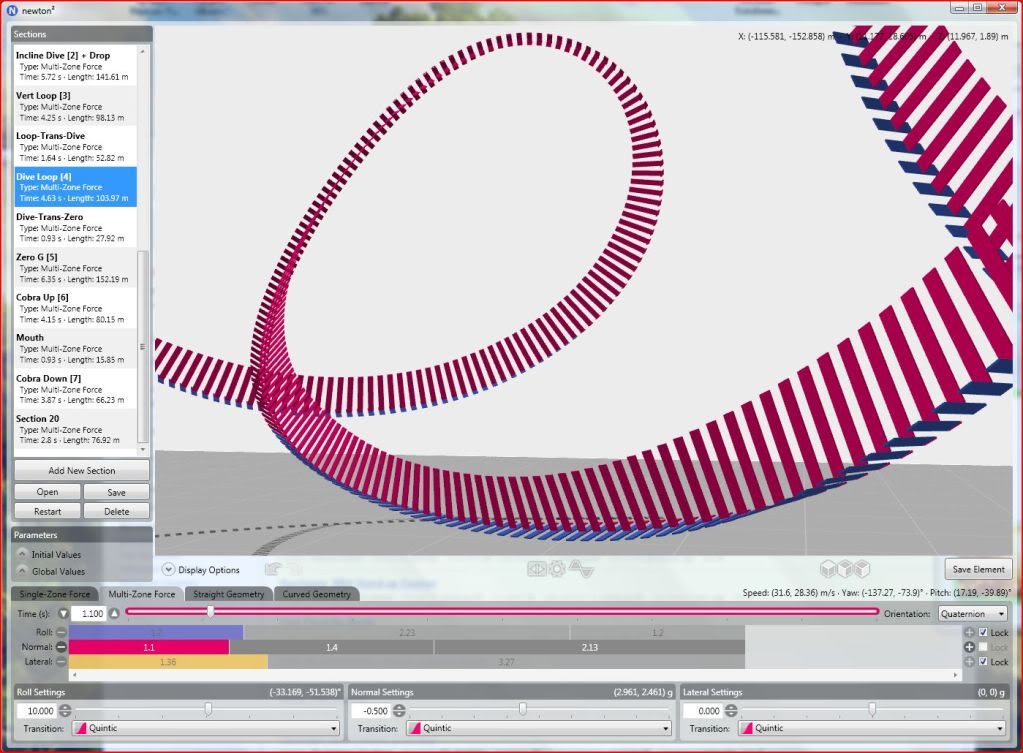Select the Normal zone labeled 2.13

pos(589,647)
